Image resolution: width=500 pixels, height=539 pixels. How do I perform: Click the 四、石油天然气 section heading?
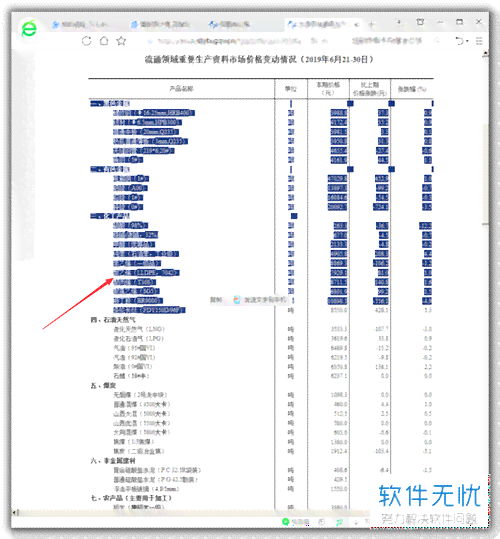pos(113,320)
